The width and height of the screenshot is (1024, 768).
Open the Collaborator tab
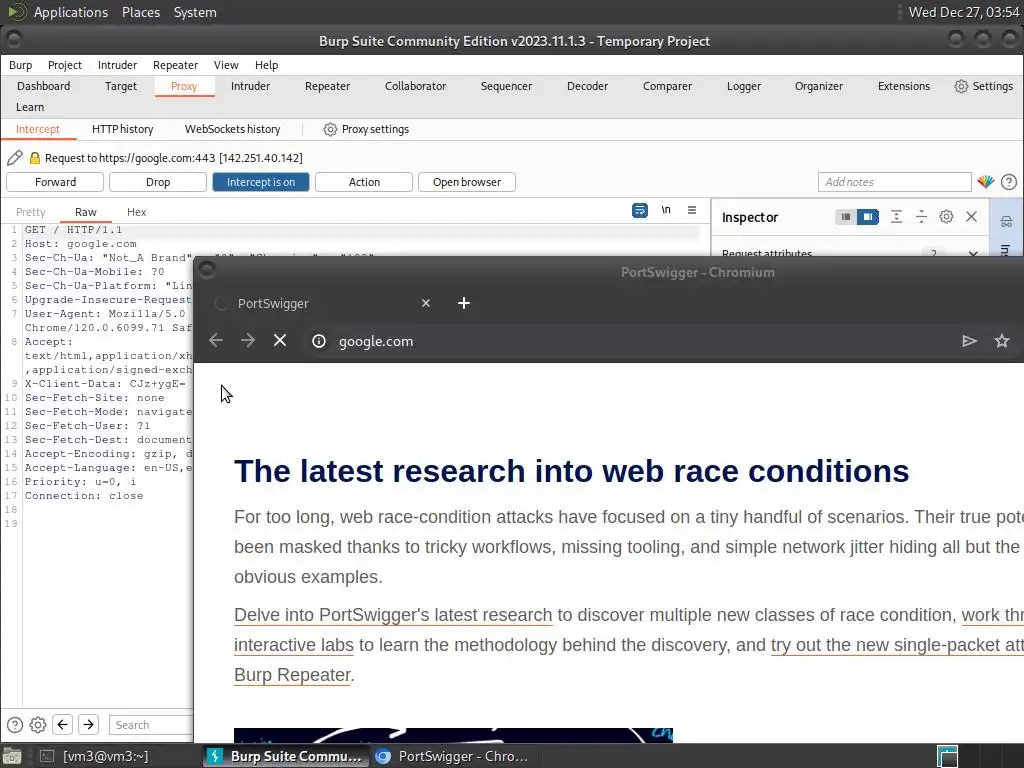[x=415, y=86]
